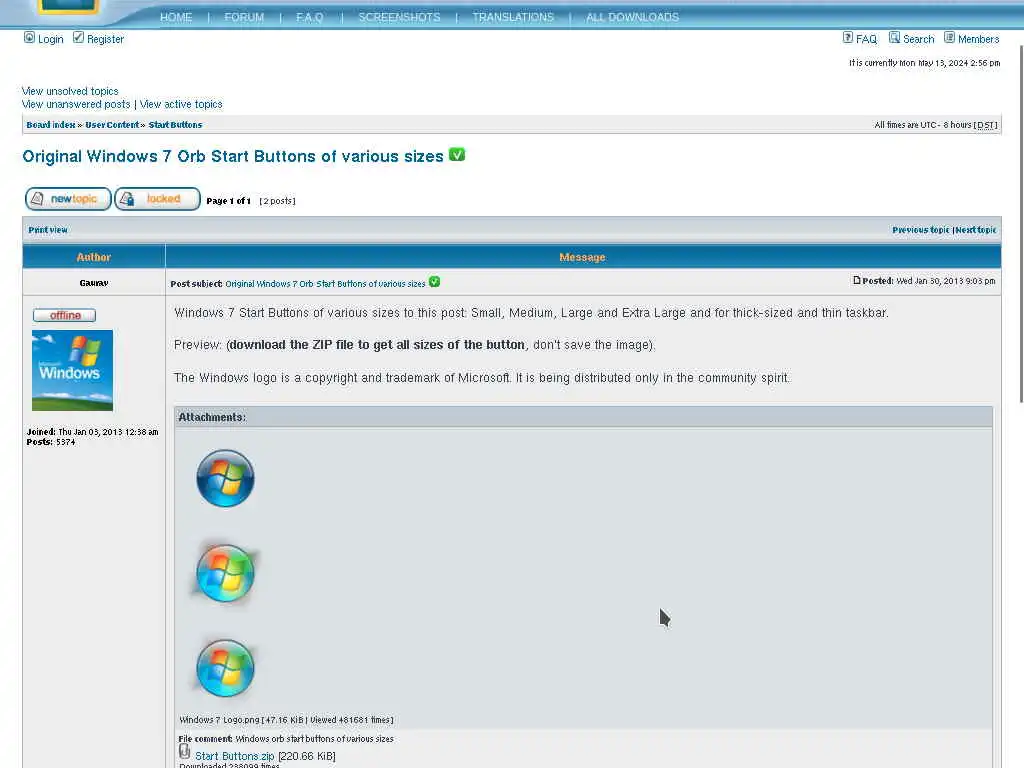View unanswered posts
This screenshot has height=768, width=1024.
point(76,104)
